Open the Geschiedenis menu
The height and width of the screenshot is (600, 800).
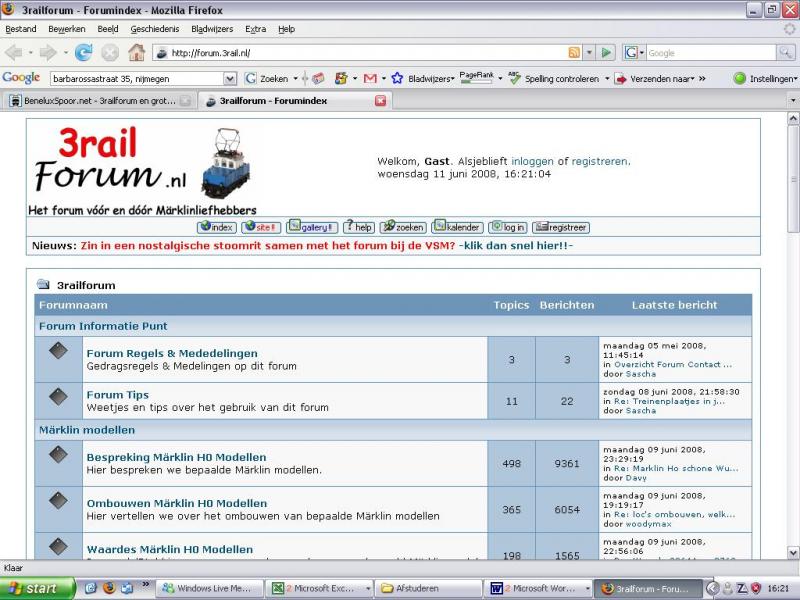point(155,29)
